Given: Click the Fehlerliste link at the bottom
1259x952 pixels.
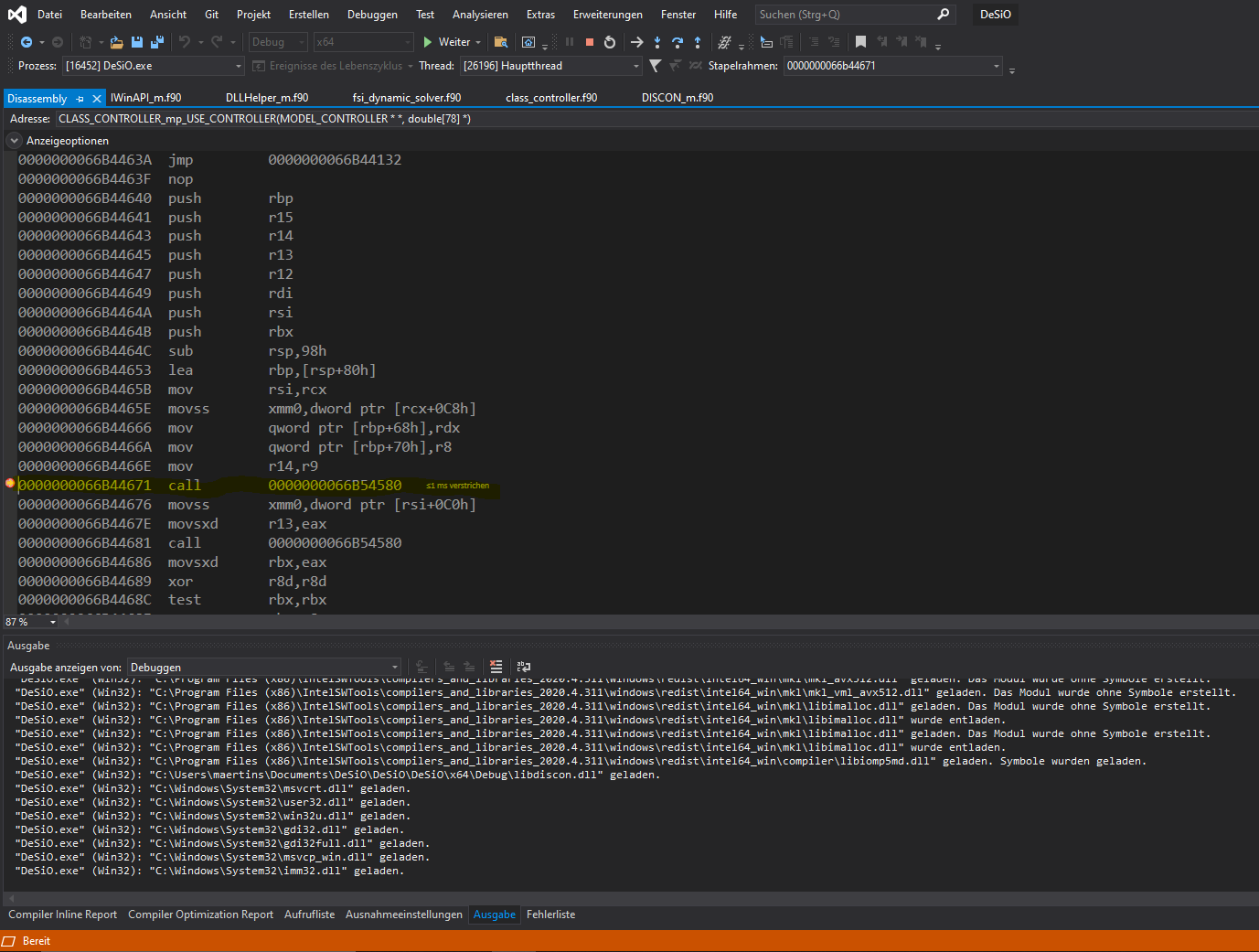Looking at the screenshot, I should click(x=550, y=915).
